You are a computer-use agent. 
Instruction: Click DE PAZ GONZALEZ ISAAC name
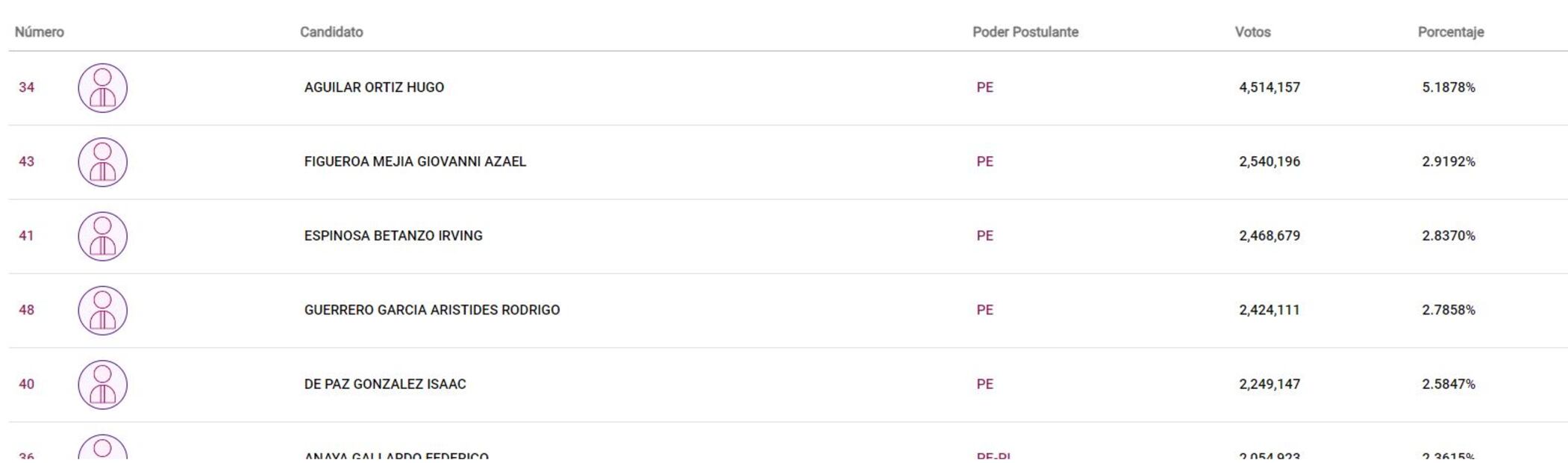tap(384, 384)
